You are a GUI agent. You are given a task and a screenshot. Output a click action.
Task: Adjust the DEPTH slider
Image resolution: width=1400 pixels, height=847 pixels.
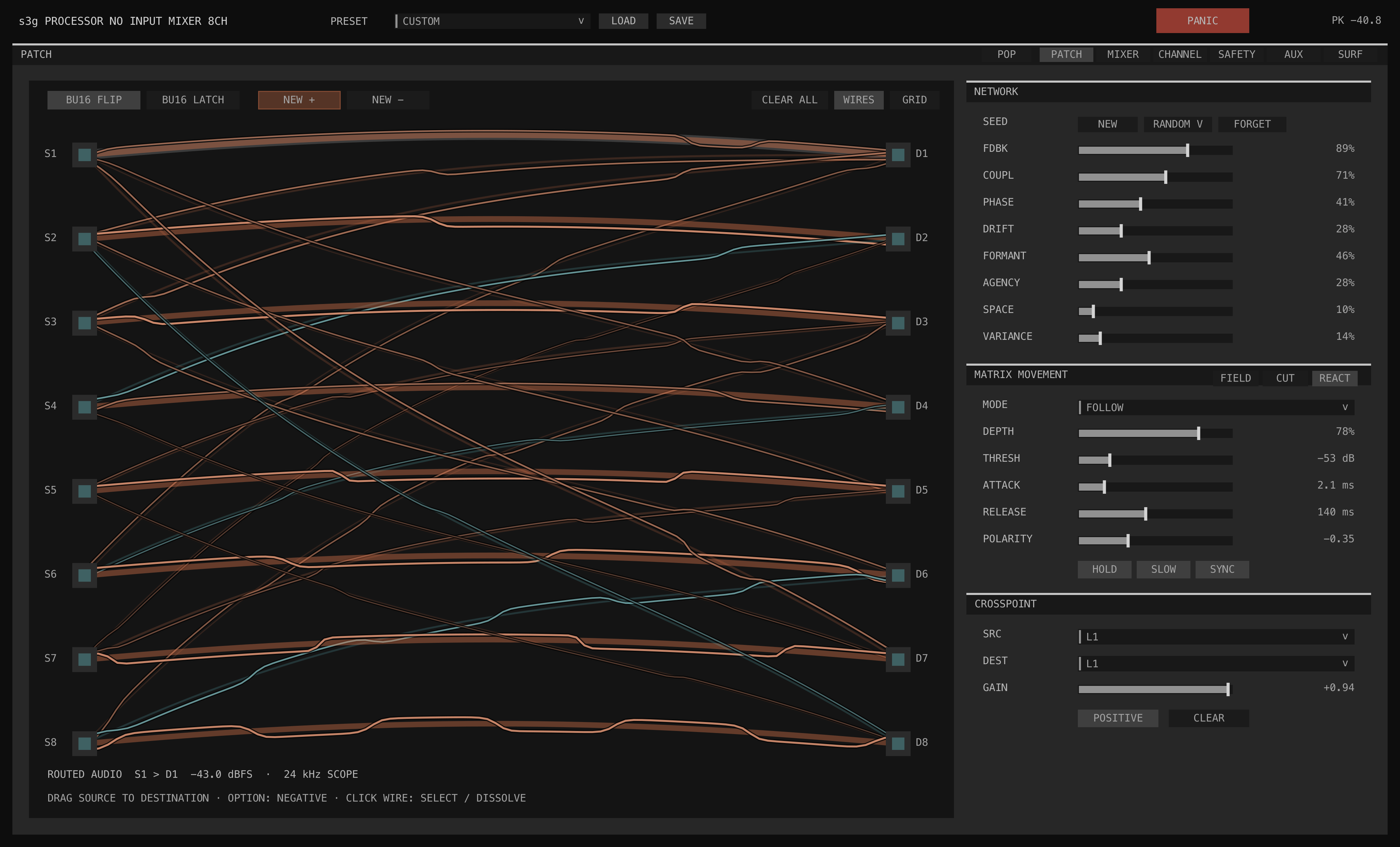click(1156, 433)
